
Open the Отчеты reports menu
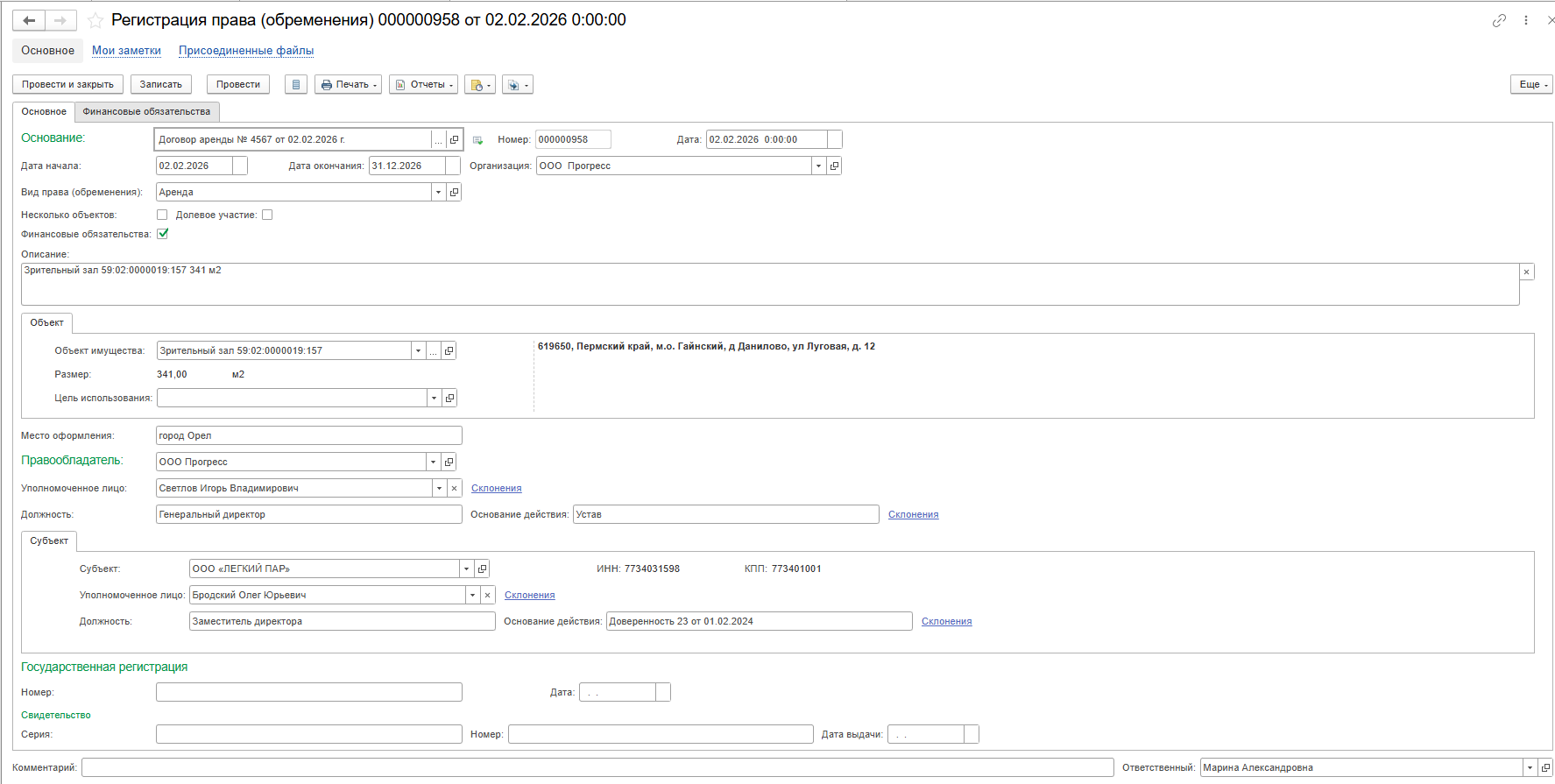tap(424, 84)
